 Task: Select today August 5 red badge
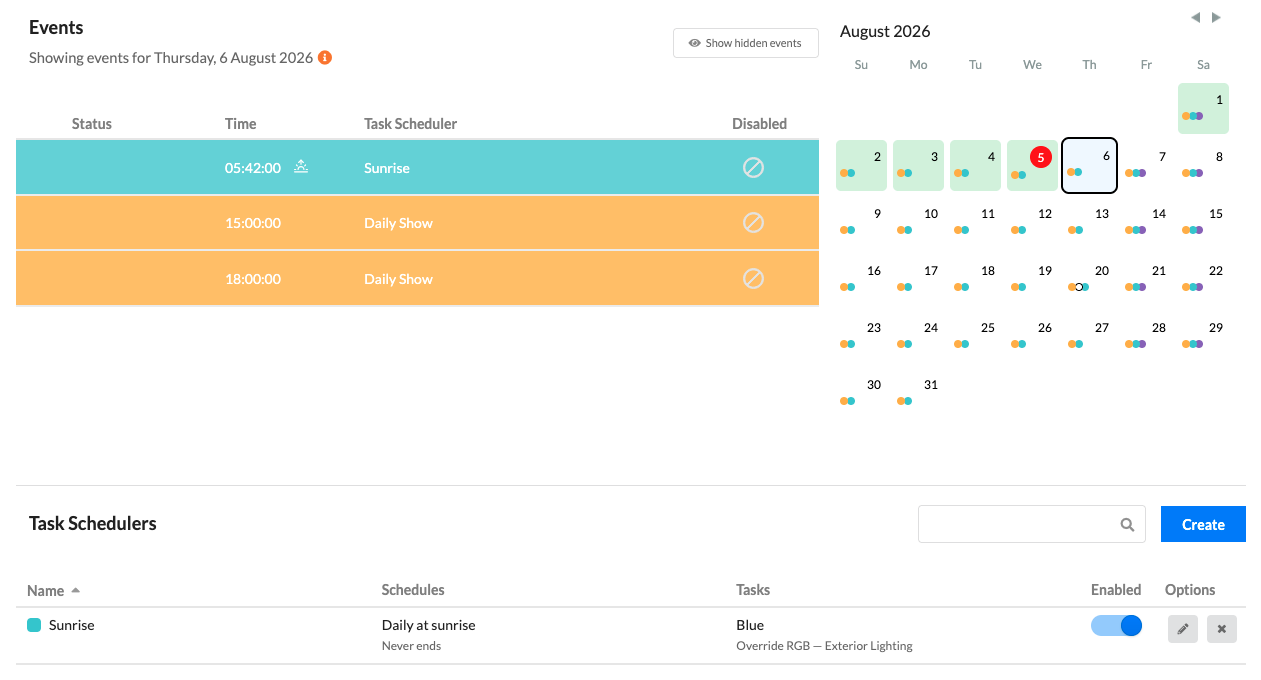(1041, 157)
